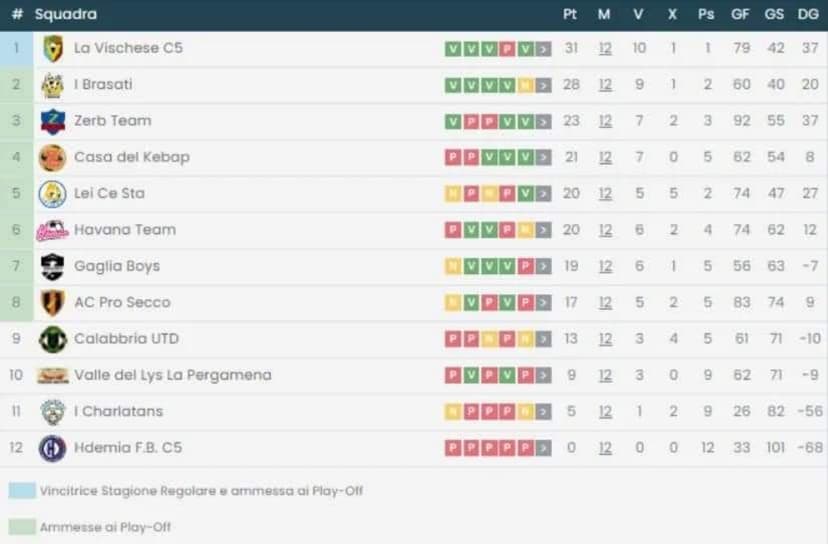Screen dimensions: 828x544
Task: Open Hdemia F.B. C5 team badge
Action: 52,448
